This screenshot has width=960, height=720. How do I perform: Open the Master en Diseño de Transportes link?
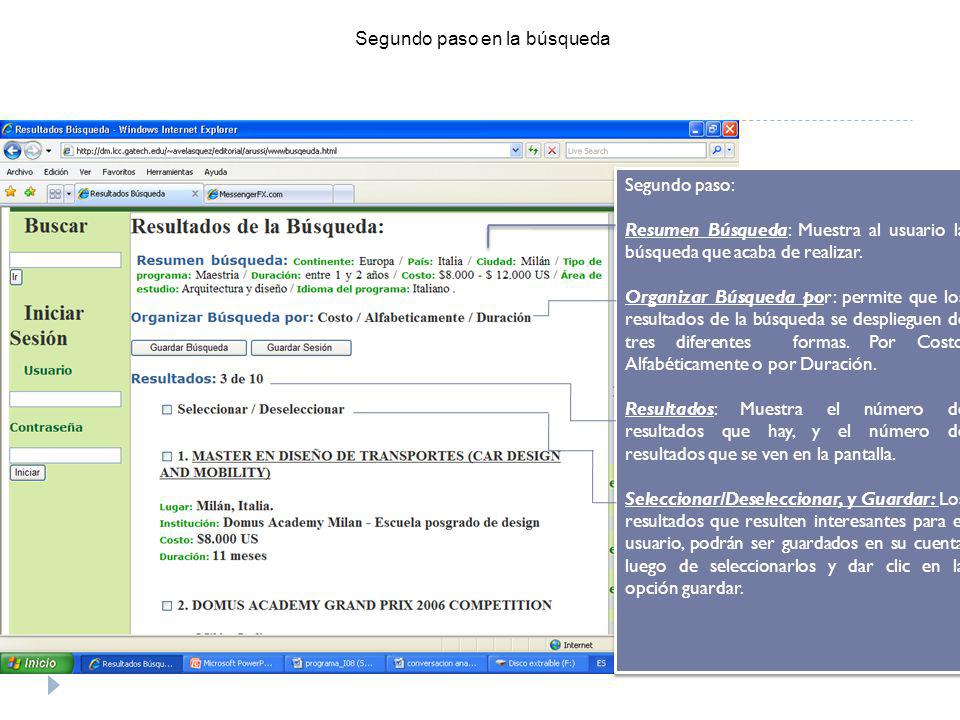(x=360, y=464)
